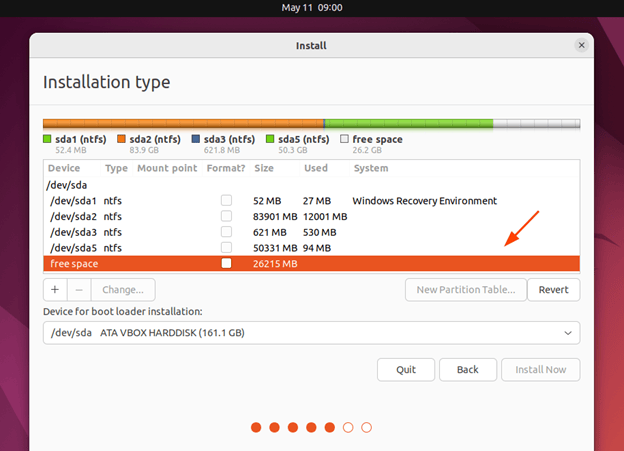
Task: Select the /dev/sda tree row
Action: [x=66, y=185]
